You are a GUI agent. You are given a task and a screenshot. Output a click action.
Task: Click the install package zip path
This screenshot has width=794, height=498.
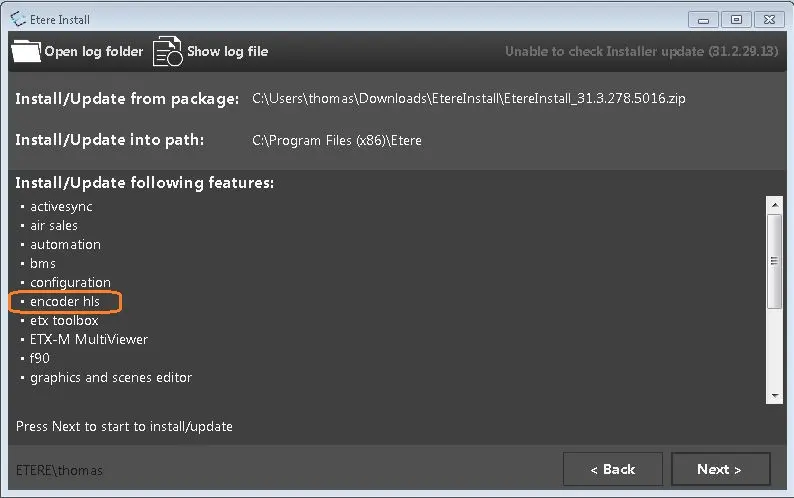(x=469, y=98)
